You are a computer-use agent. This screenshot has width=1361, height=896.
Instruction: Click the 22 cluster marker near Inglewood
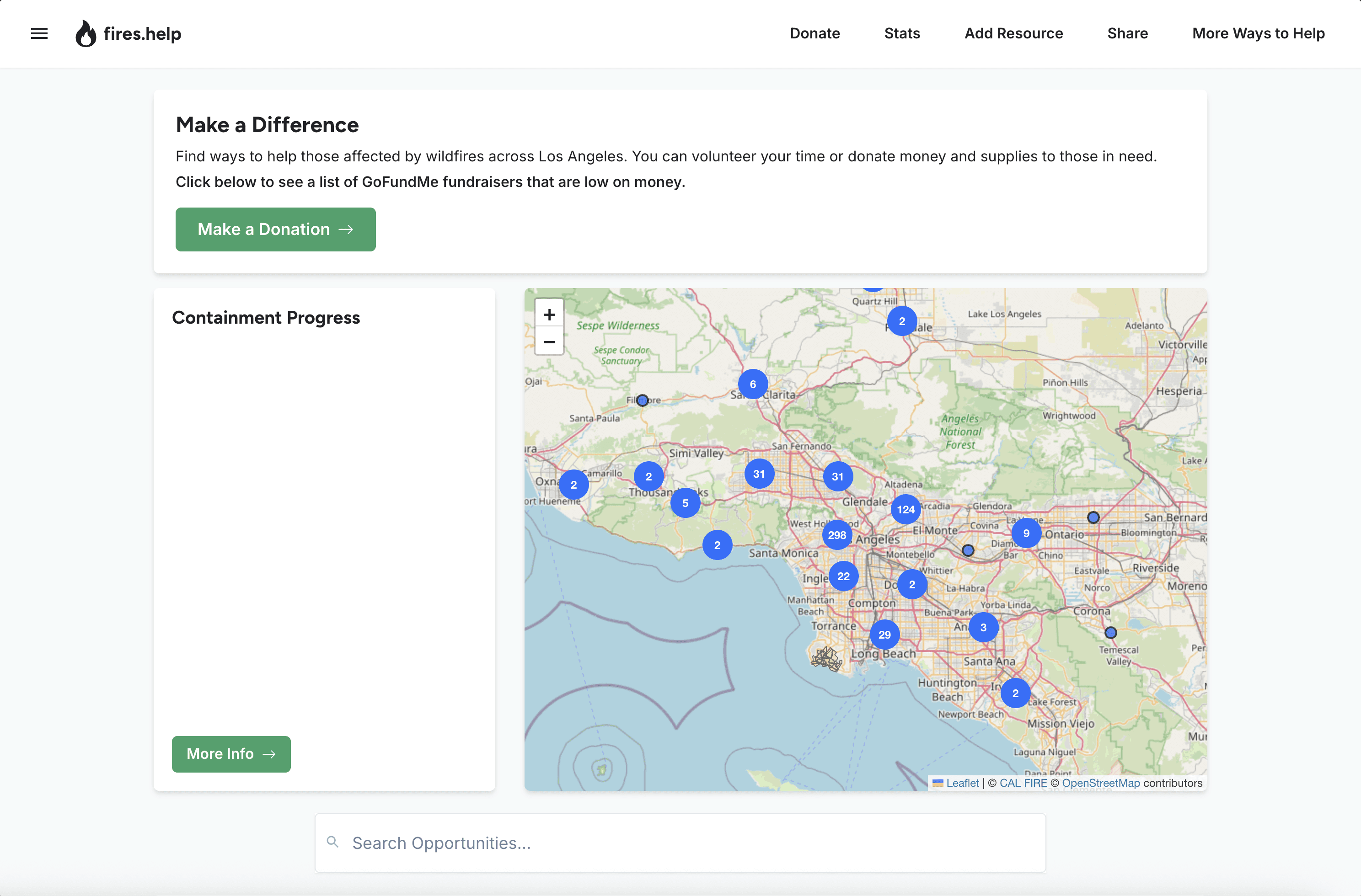(x=843, y=576)
